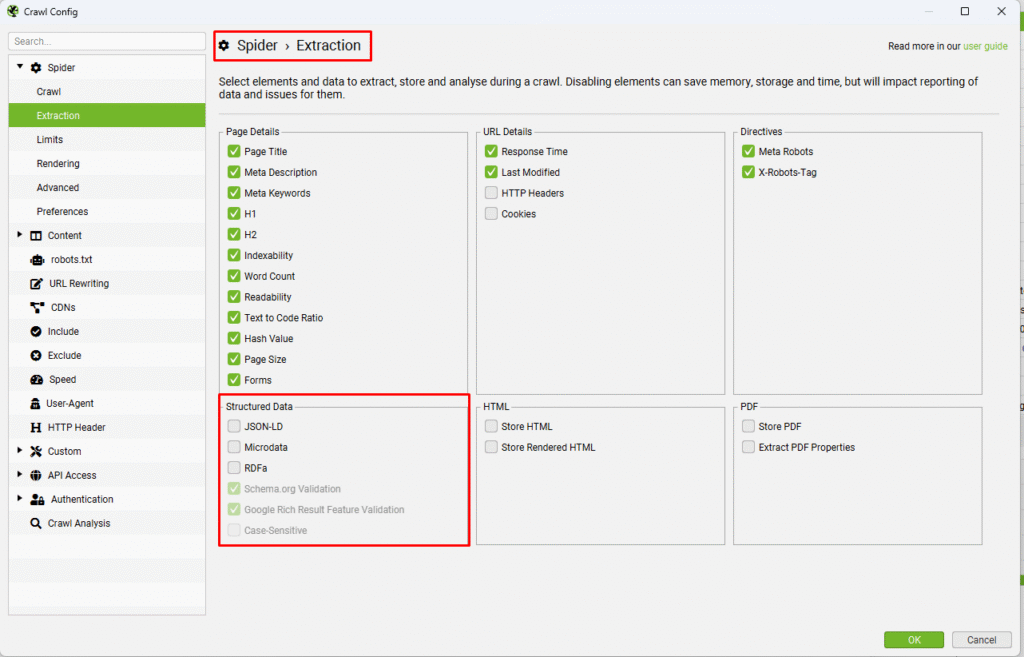Image resolution: width=1024 pixels, height=657 pixels.
Task: Click the URL Rewriting edit icon
Action: point(37,284)
